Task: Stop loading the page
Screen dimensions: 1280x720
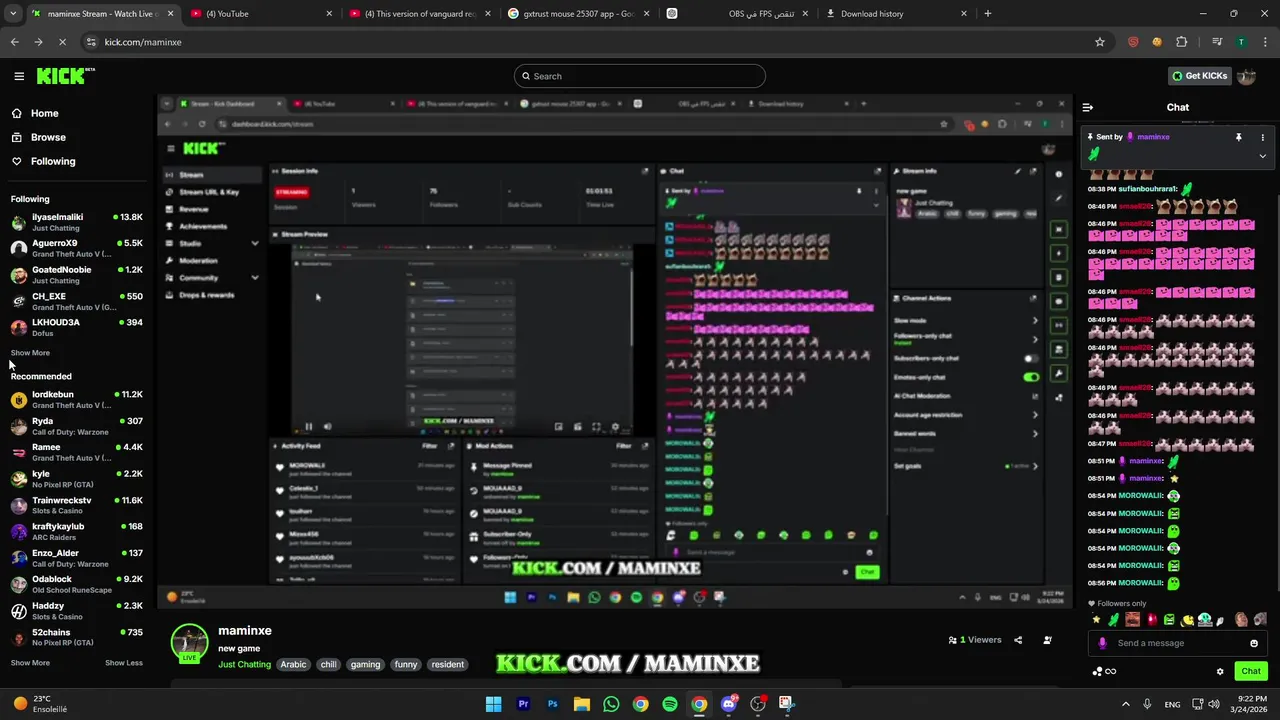Action: coord(62,42)
